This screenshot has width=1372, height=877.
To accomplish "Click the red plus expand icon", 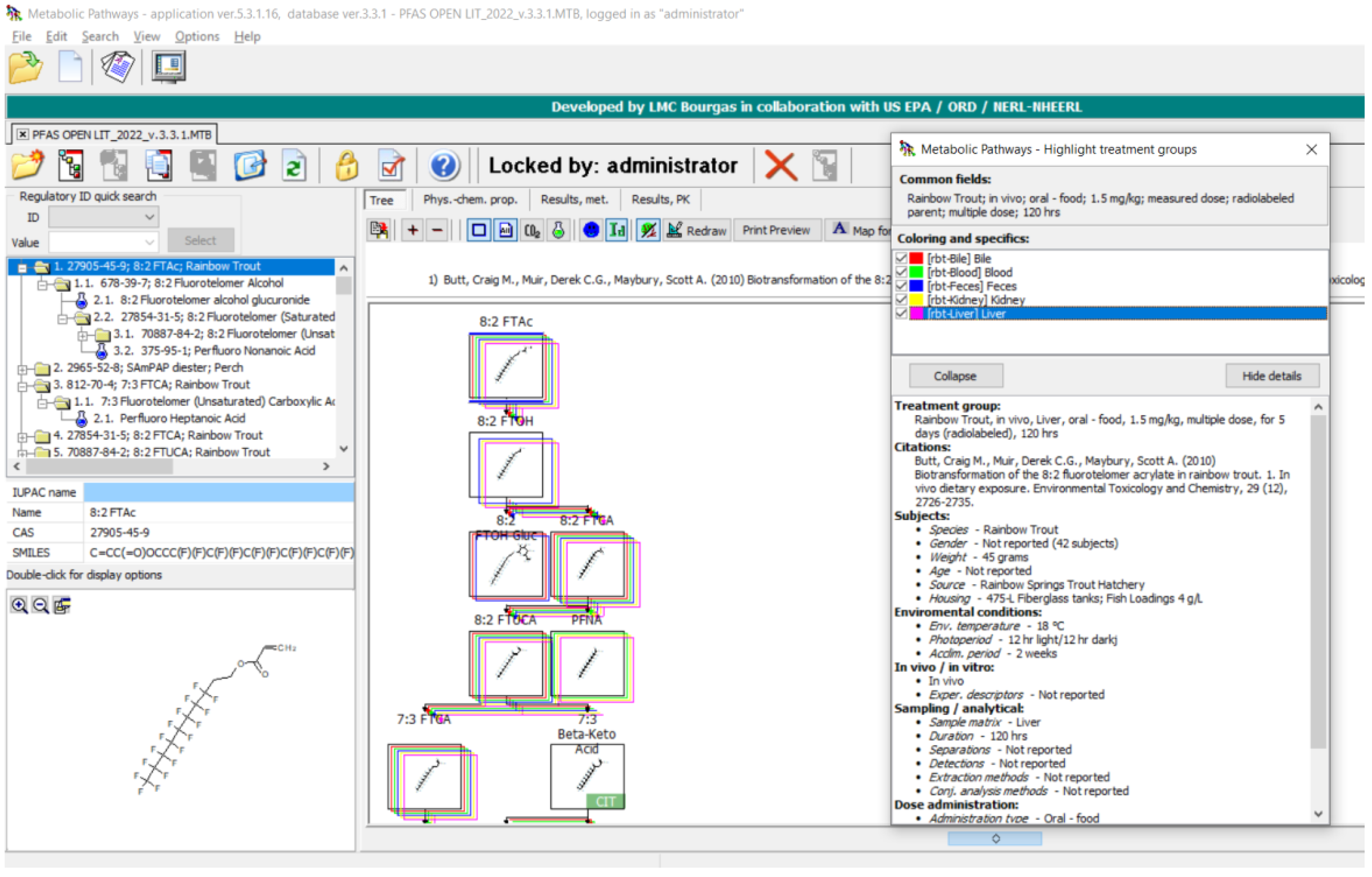I will (x=412, y=231).
